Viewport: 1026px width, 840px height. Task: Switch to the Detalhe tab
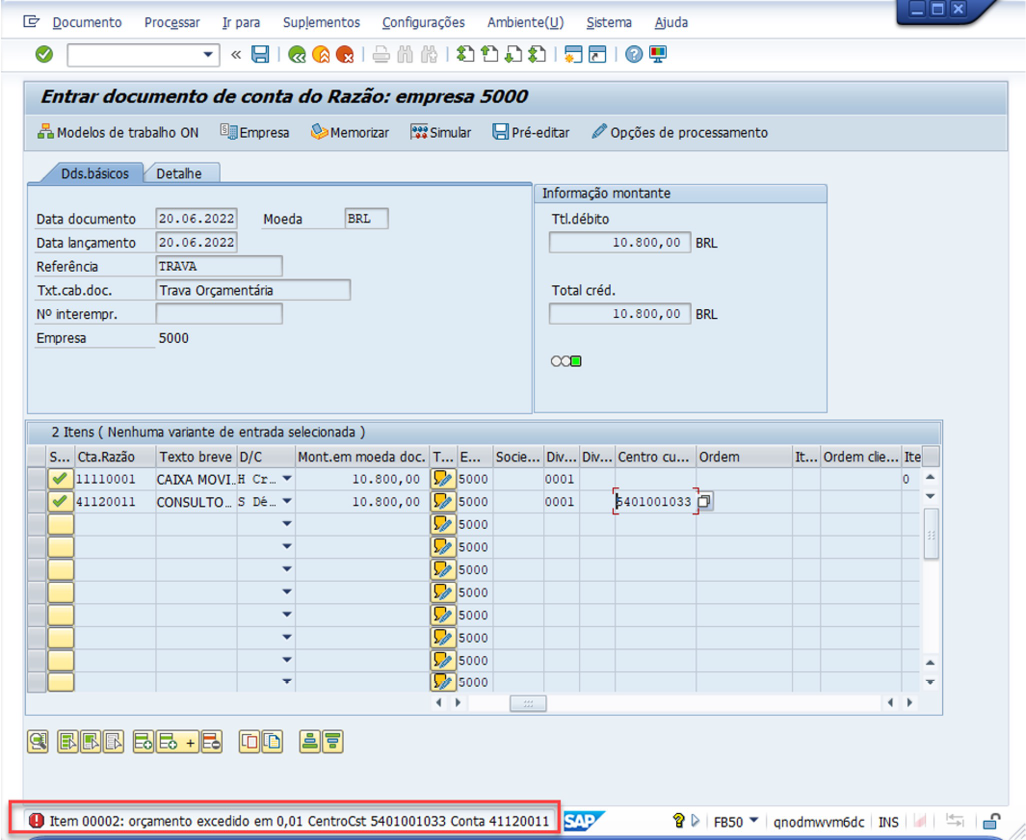(179, 173)
